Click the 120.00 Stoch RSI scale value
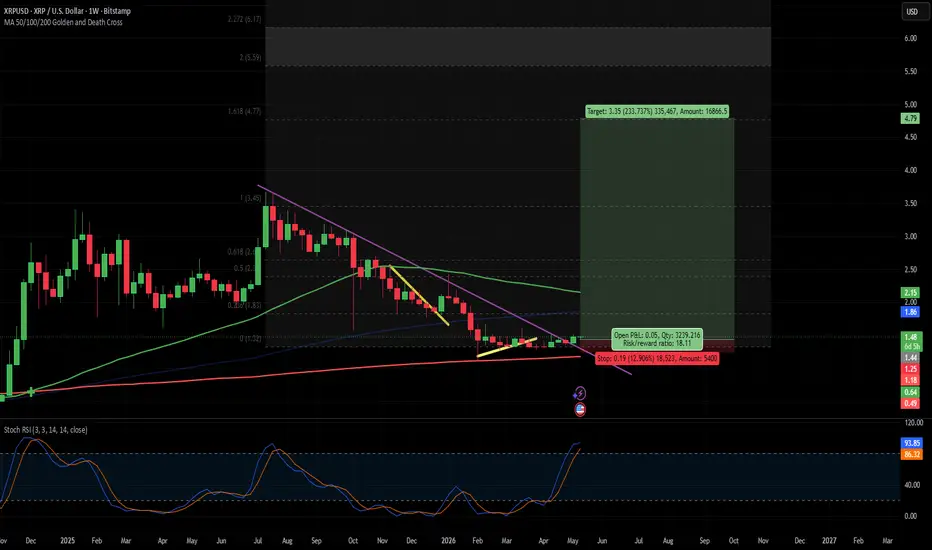The width and height of the screenshot is (932, 550). click(x=914, y=423)
